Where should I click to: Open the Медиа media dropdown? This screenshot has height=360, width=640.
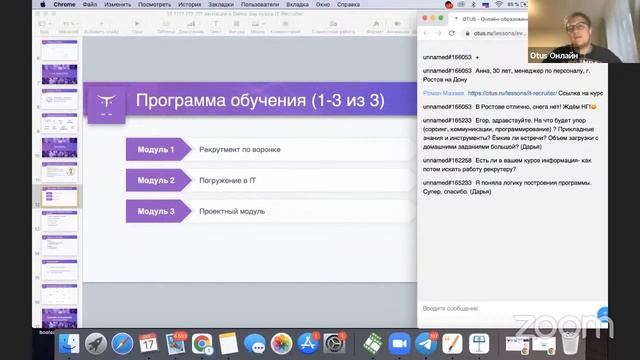(257, 26)
